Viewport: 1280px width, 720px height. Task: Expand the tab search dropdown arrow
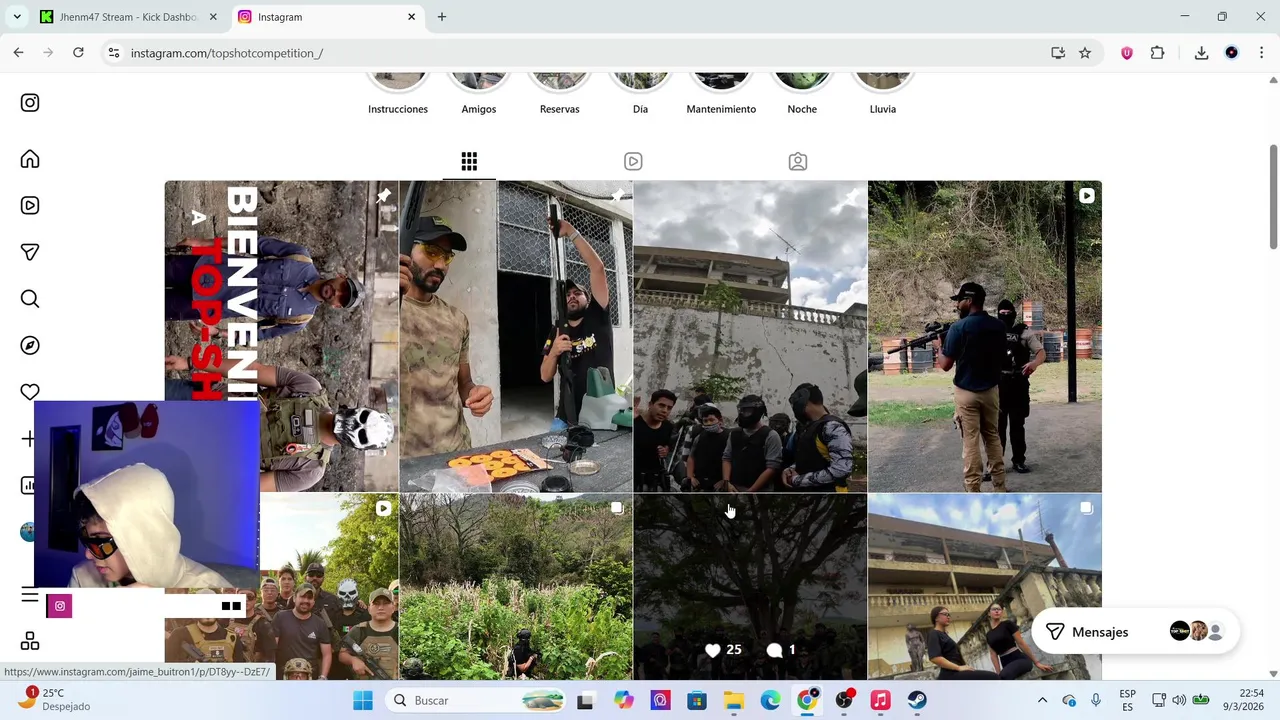pos(17,17)
